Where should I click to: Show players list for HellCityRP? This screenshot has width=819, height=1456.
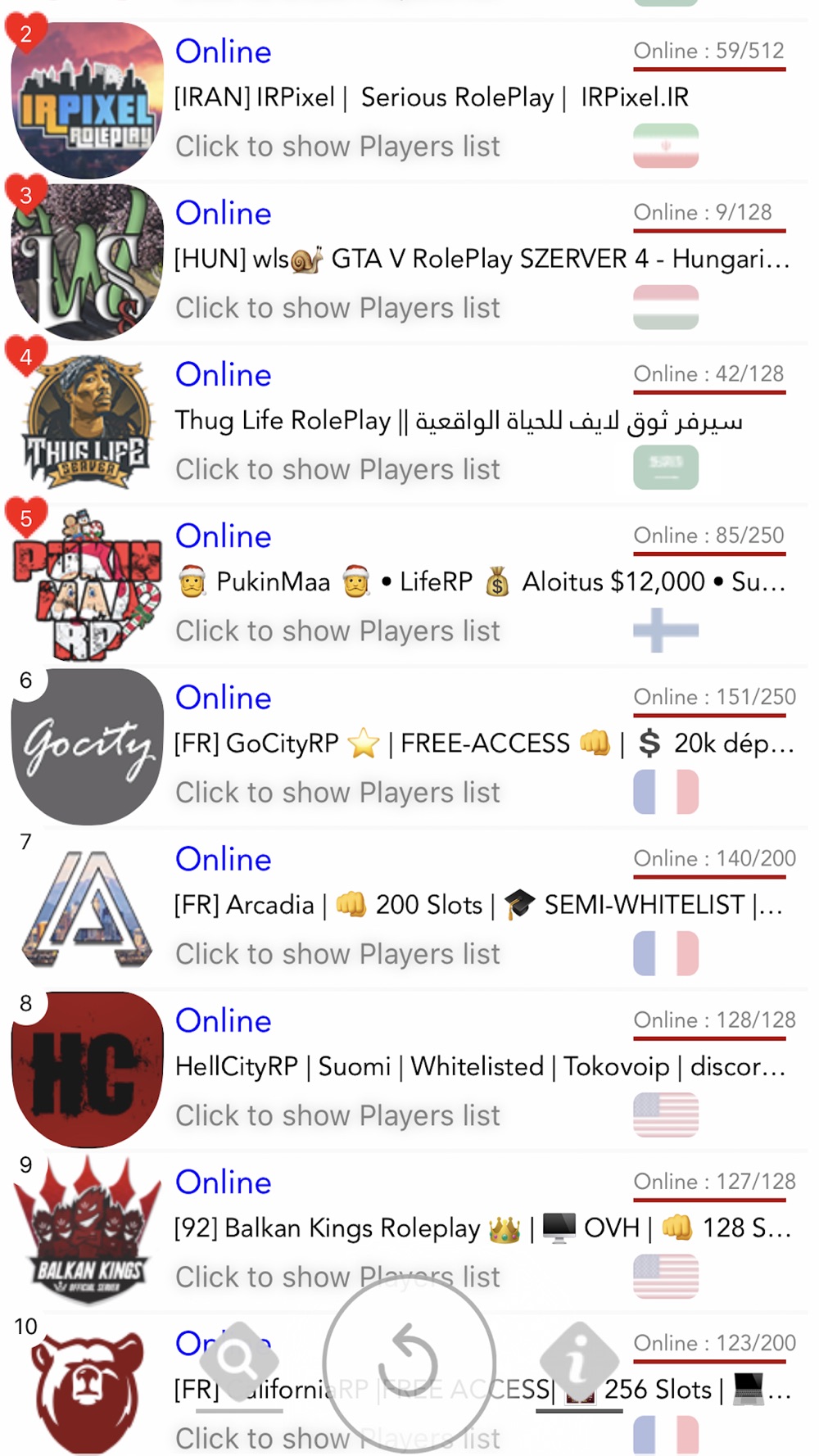[x=337, y=1115]
